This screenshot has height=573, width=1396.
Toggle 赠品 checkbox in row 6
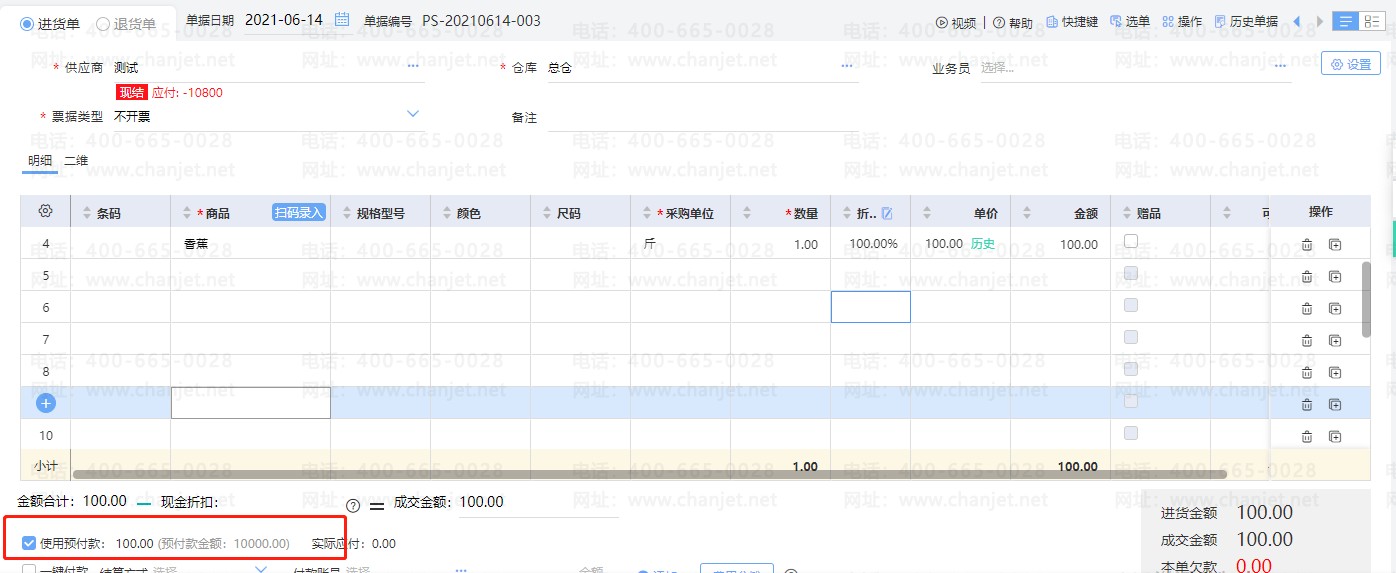(x=1131, y=305)
